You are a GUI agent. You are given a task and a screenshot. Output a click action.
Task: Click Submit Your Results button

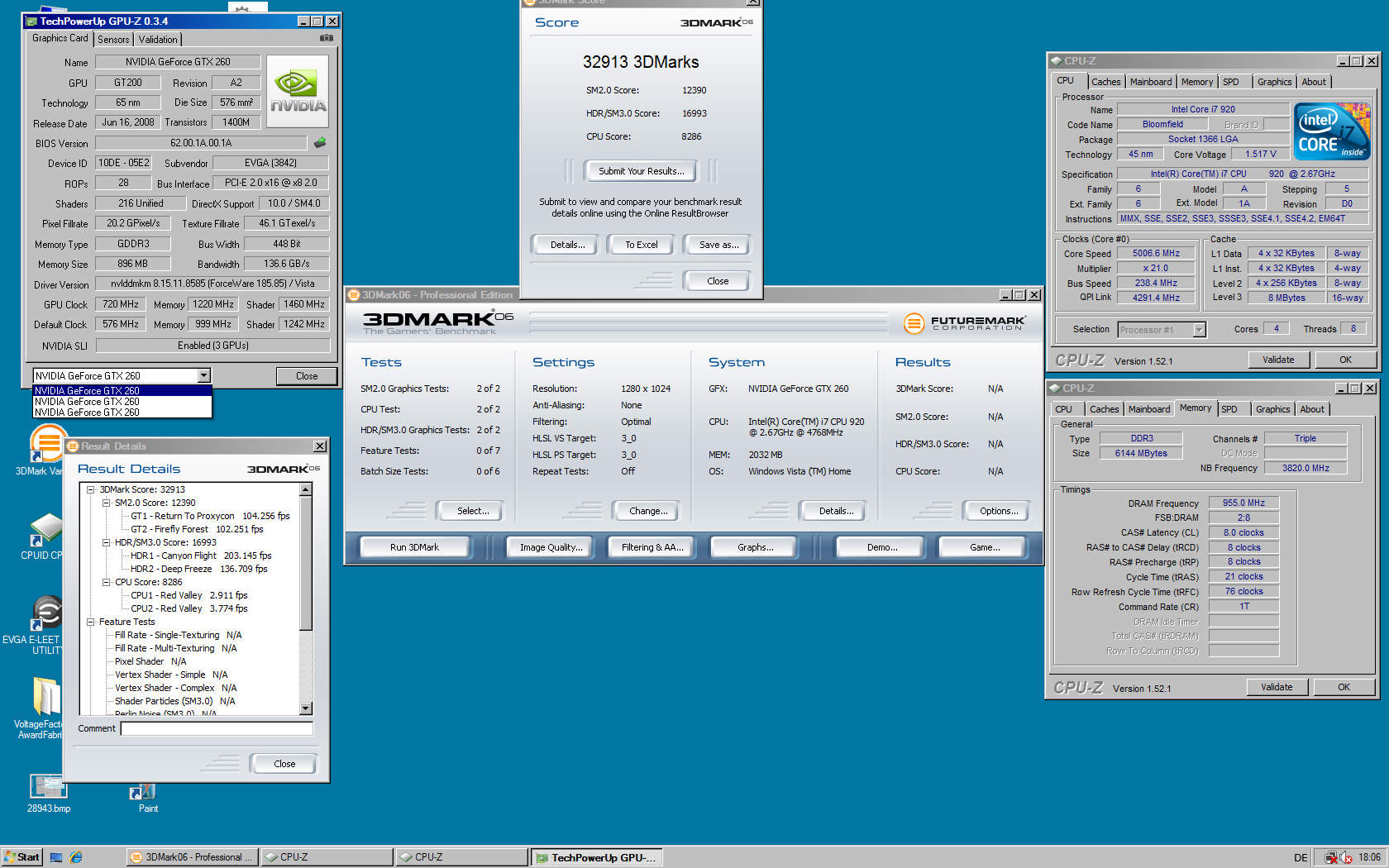642,171
